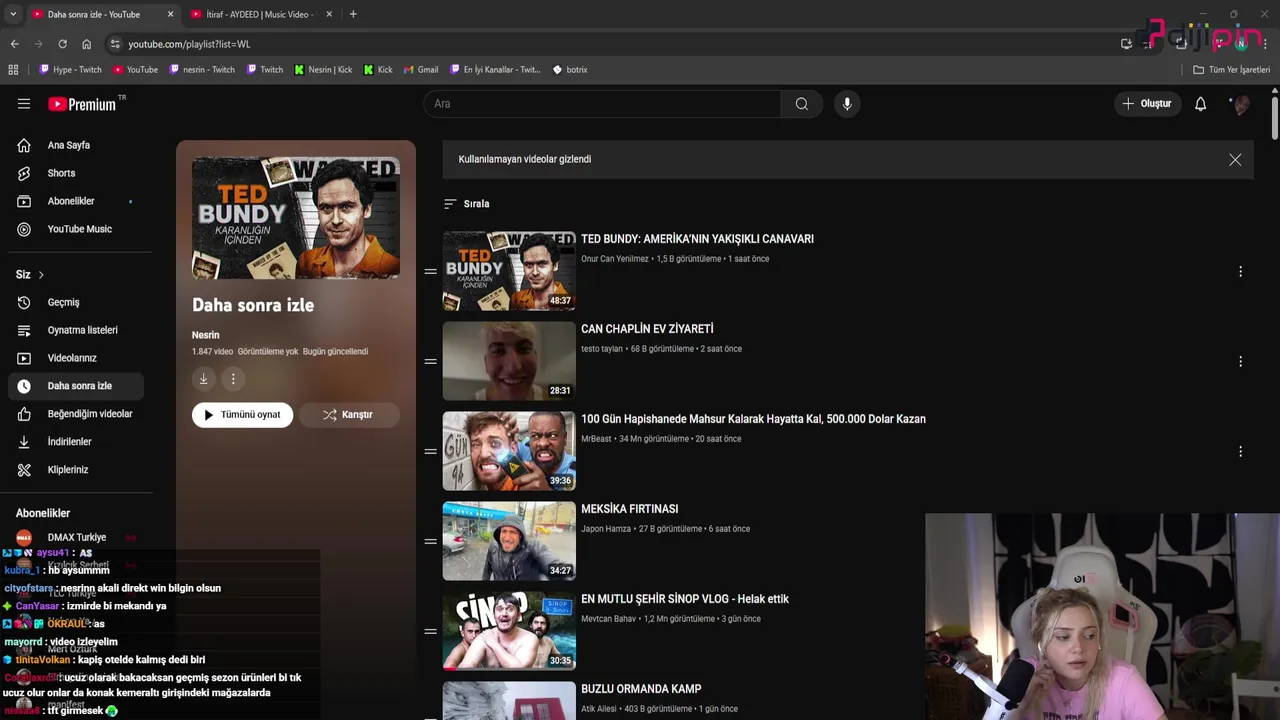
Task: Open playlist more options under Nesrin
Action: pyautogui.click(x=233, y=379)
